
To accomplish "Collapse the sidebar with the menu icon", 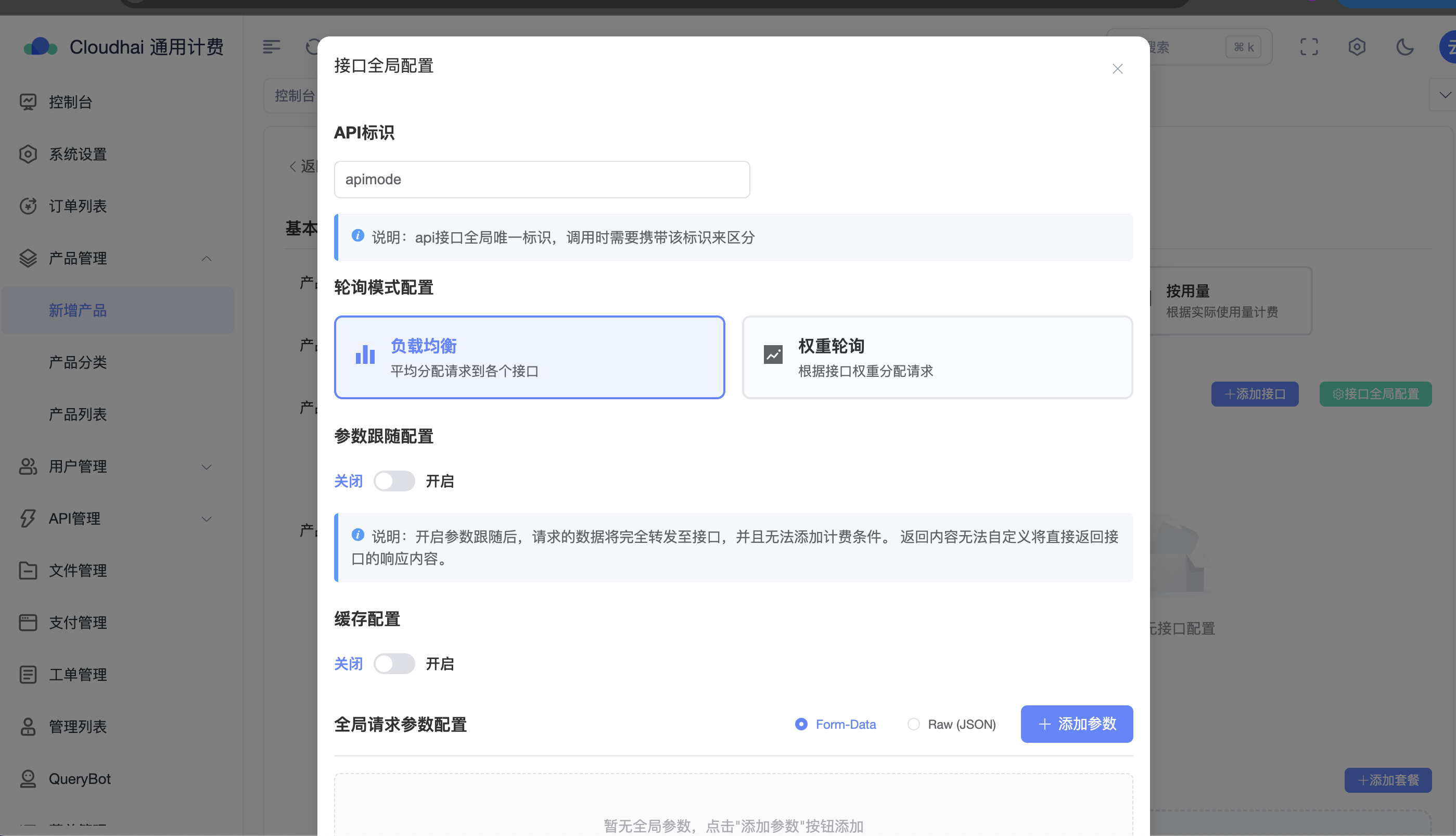I will (272, 46).
